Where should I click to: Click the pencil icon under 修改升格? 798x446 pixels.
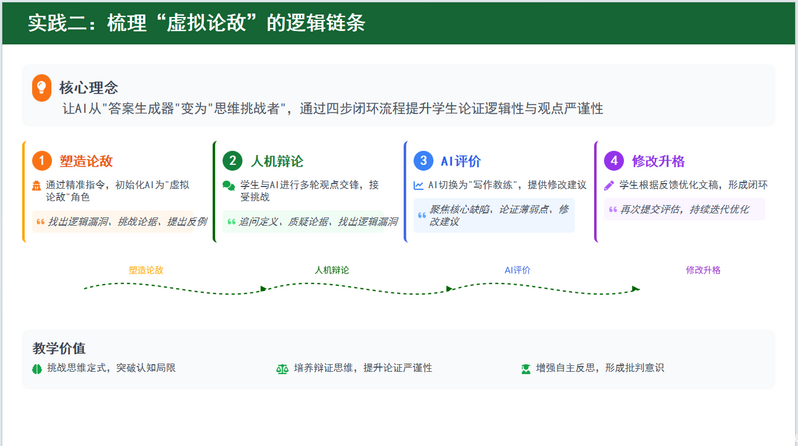coord(609,185)
